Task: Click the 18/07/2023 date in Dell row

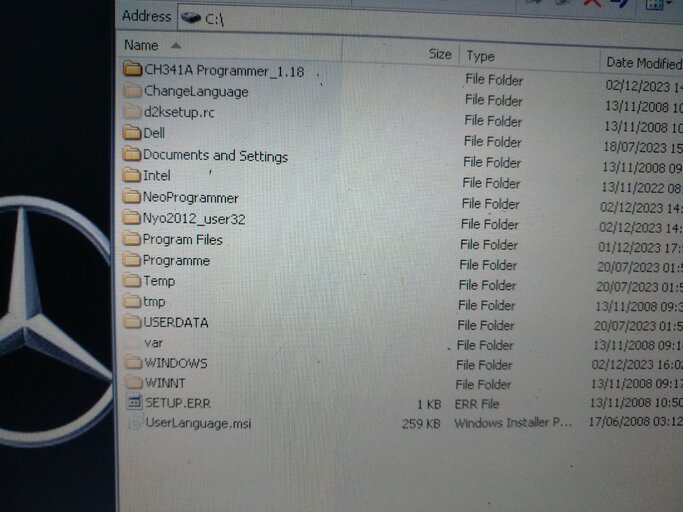Action: pyautogui.click(x=642, y=147)
